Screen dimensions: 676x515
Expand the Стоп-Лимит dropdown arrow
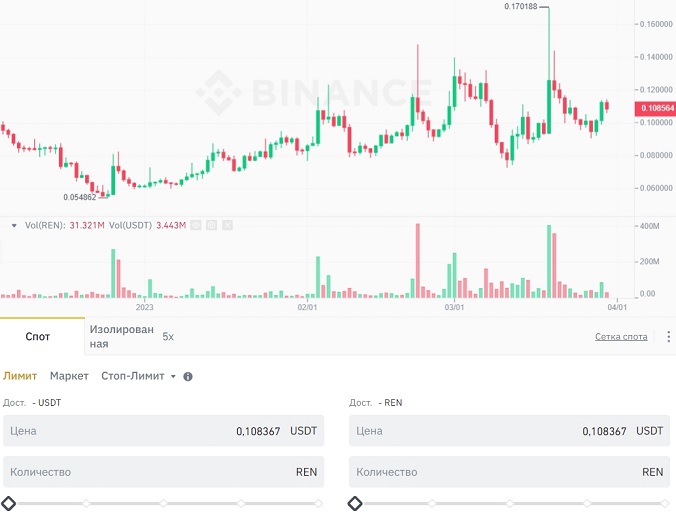coord(173,376)
